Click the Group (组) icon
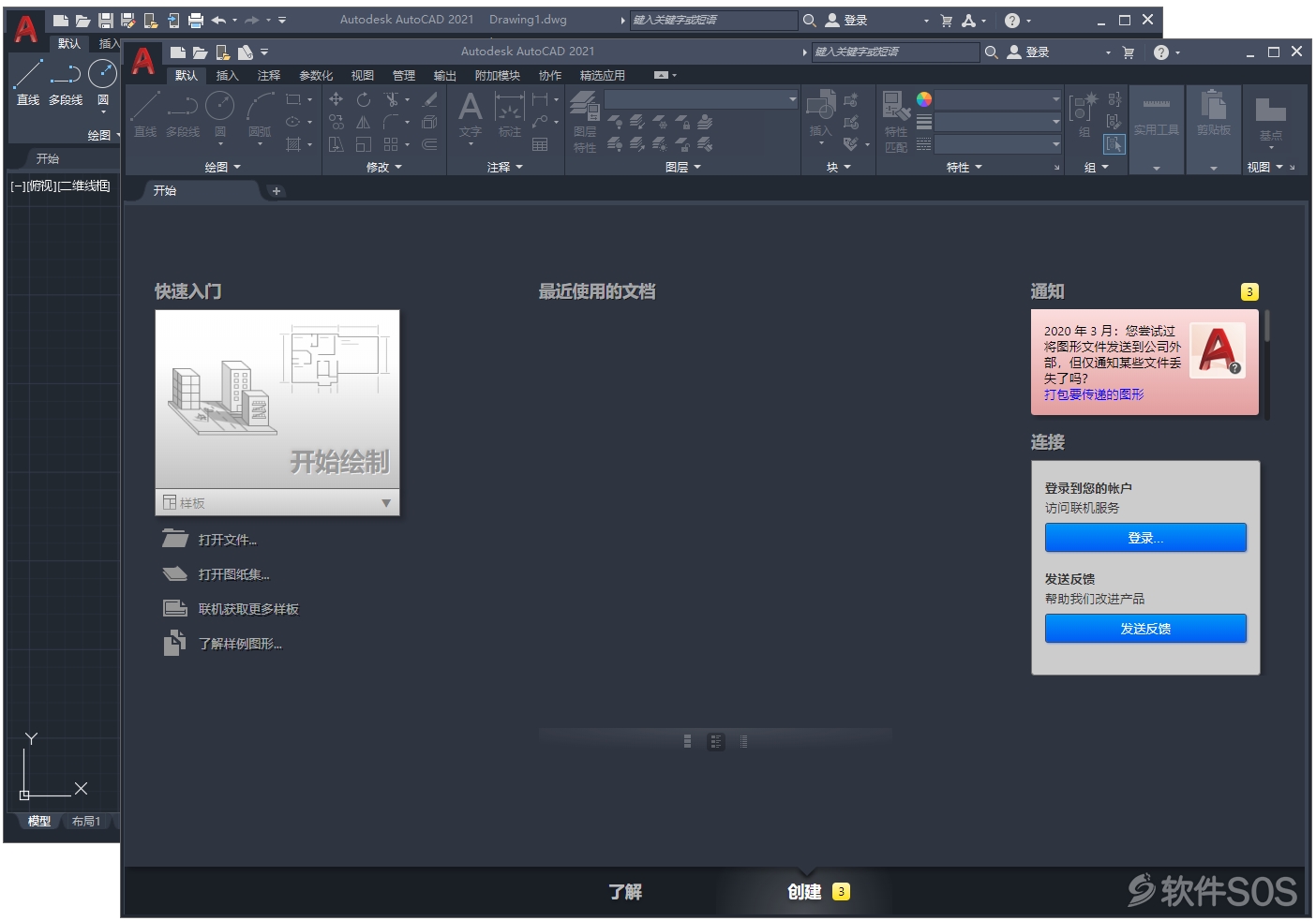 coord(1084,116)
